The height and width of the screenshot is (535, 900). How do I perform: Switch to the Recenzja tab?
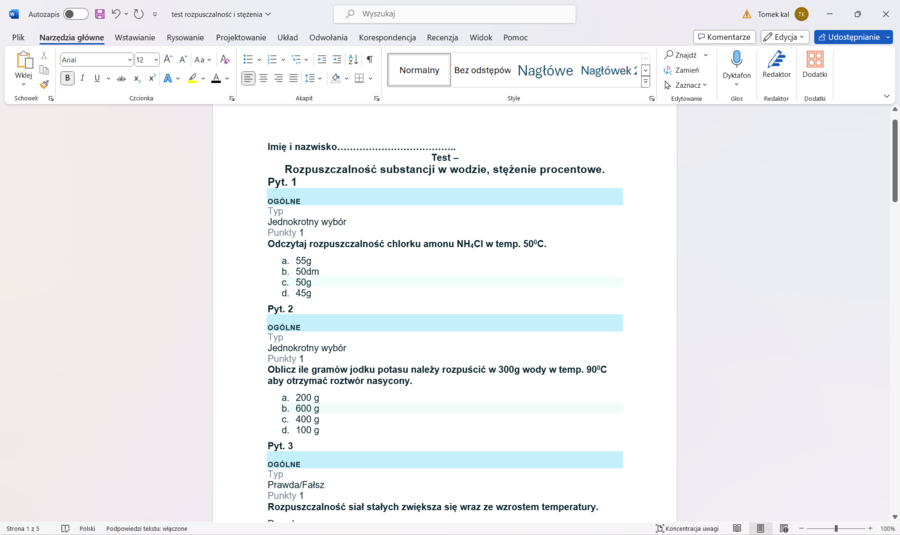point(442,37)
